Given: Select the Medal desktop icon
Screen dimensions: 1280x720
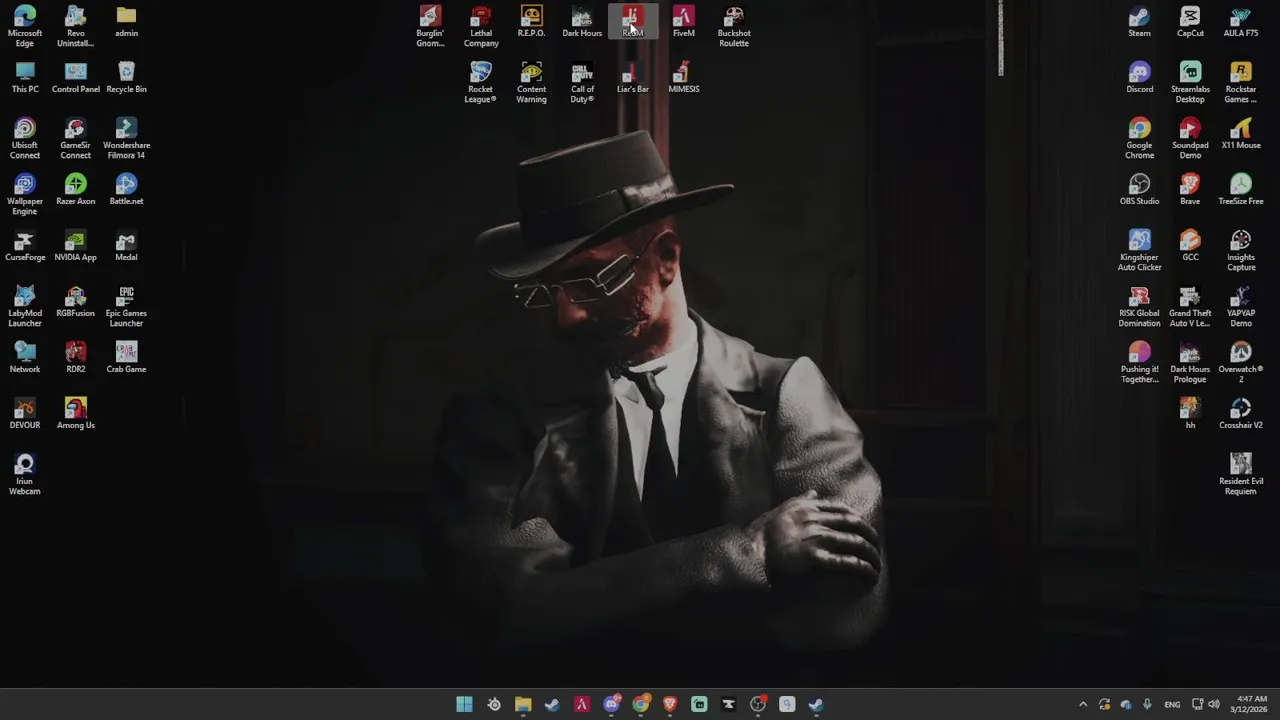Looking at the screenshot, I should [126, 246].
